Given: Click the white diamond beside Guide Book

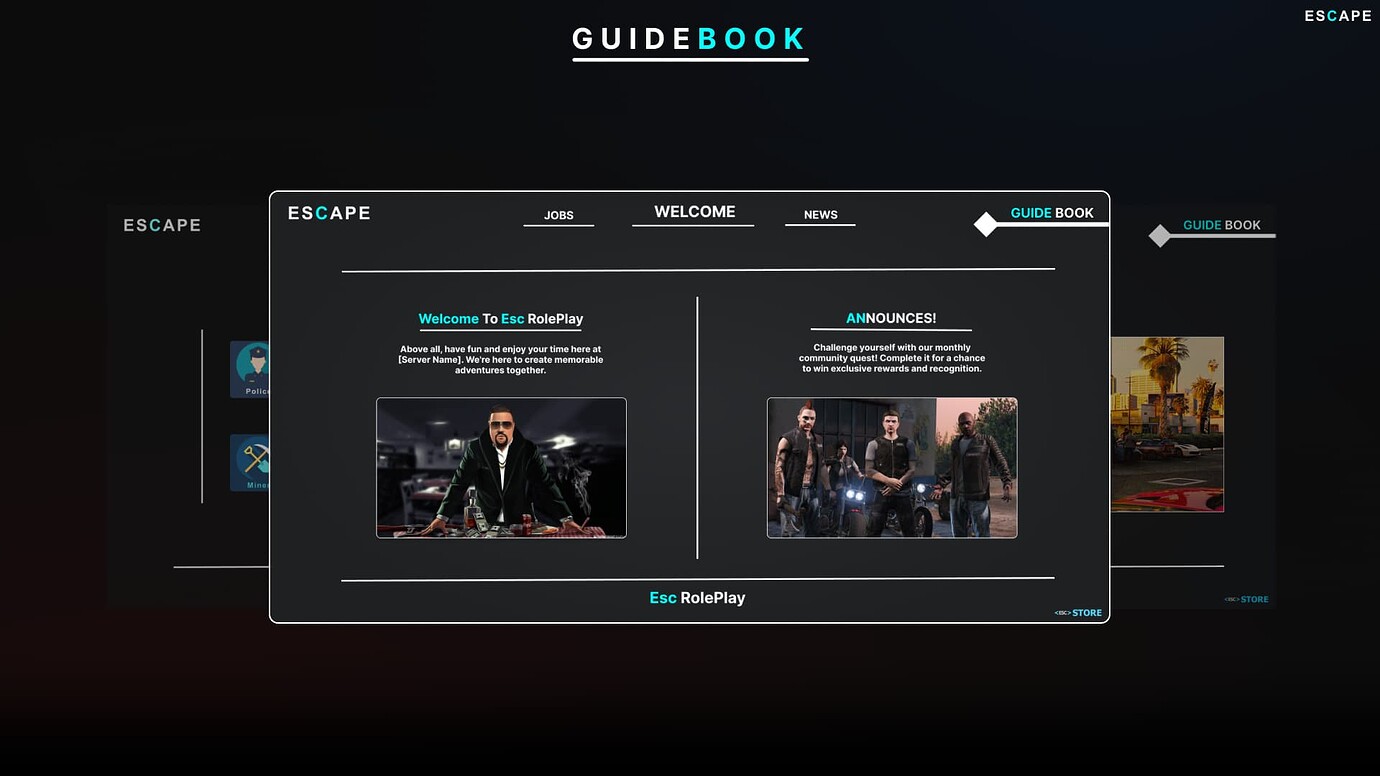Looking at the screenshot, I should [986, 224].
